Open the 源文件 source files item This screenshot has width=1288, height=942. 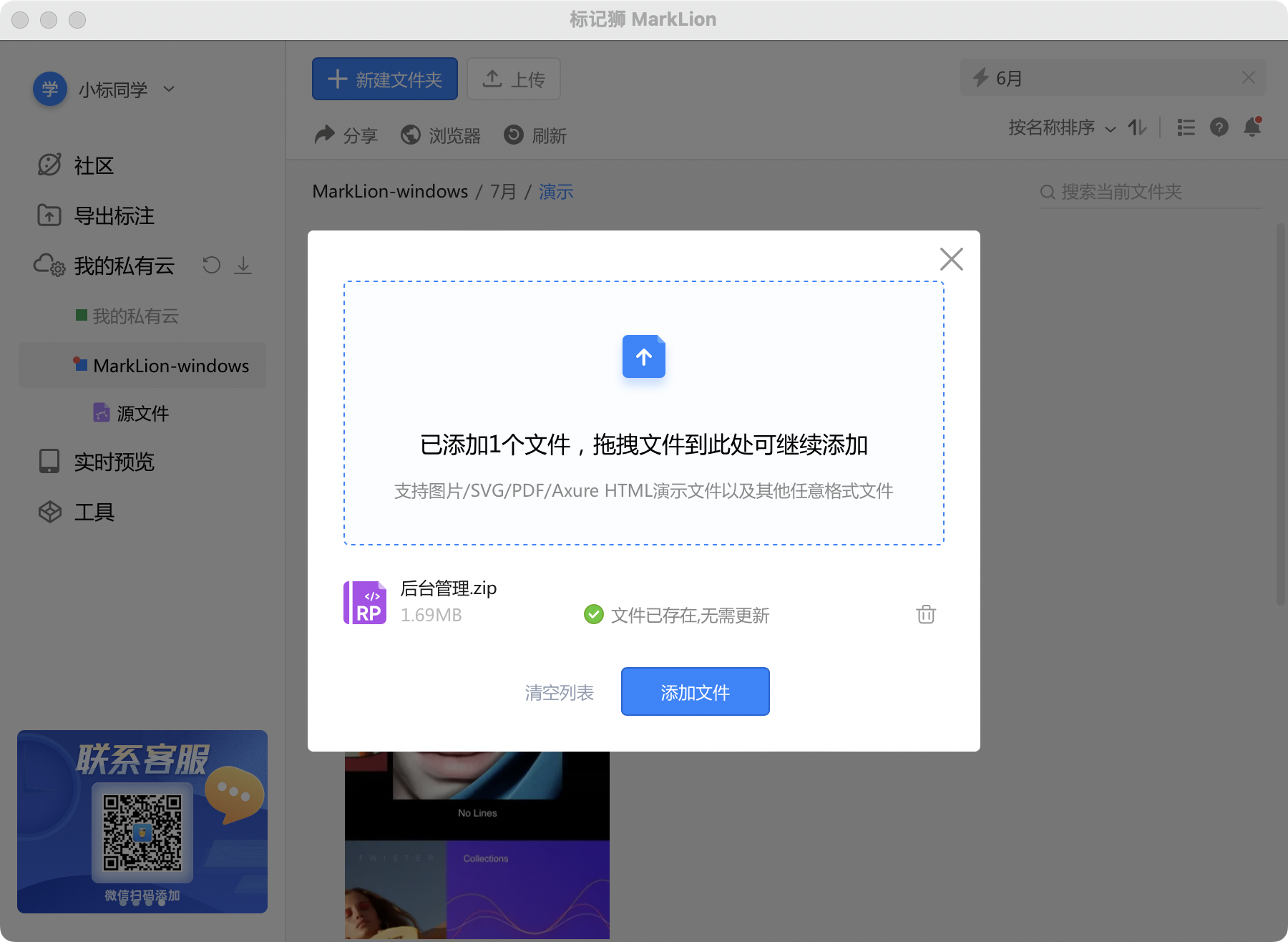pyautogui.click(x=142, y=413)
